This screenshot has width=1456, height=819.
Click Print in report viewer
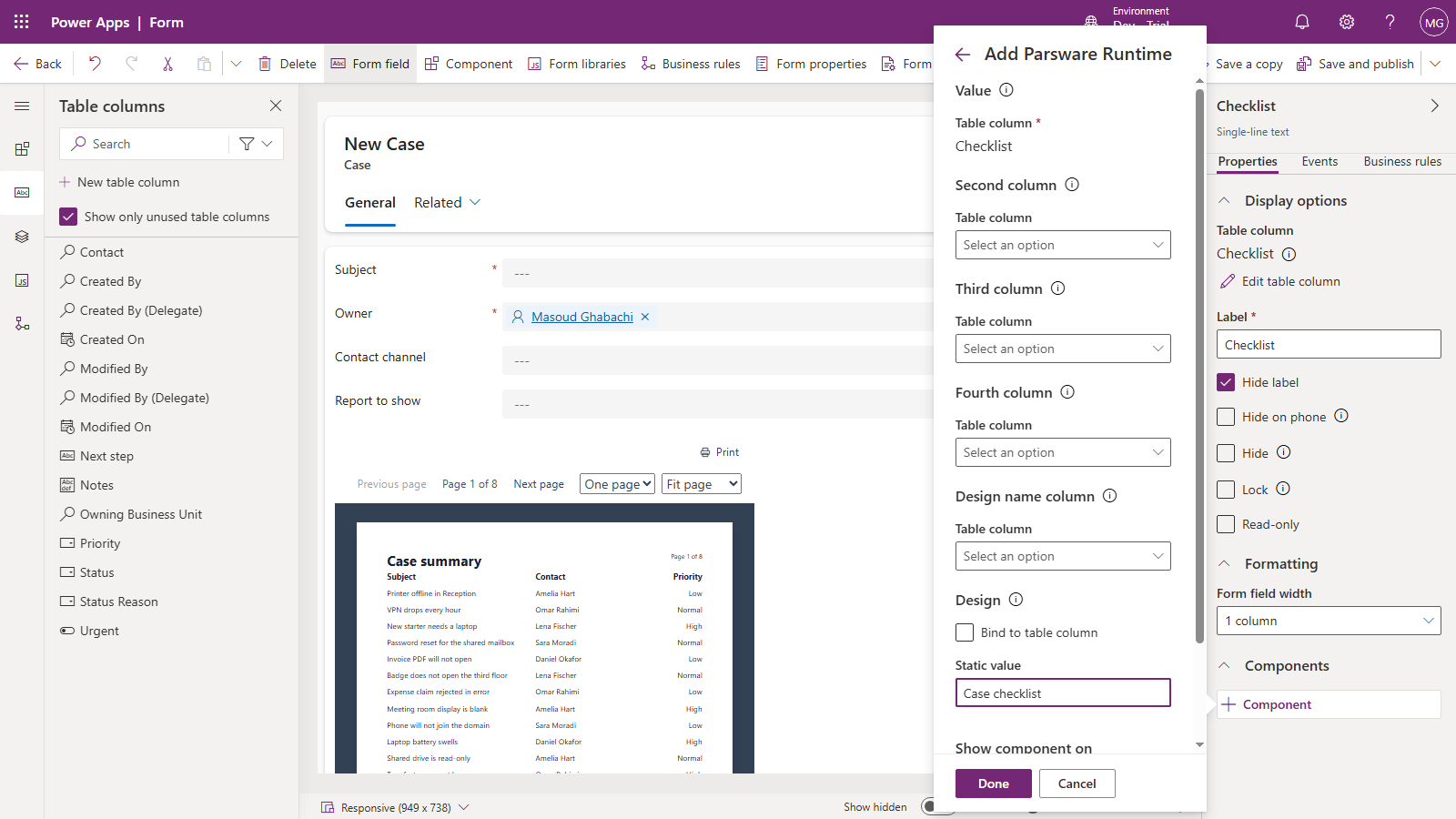tap(719, 452)
